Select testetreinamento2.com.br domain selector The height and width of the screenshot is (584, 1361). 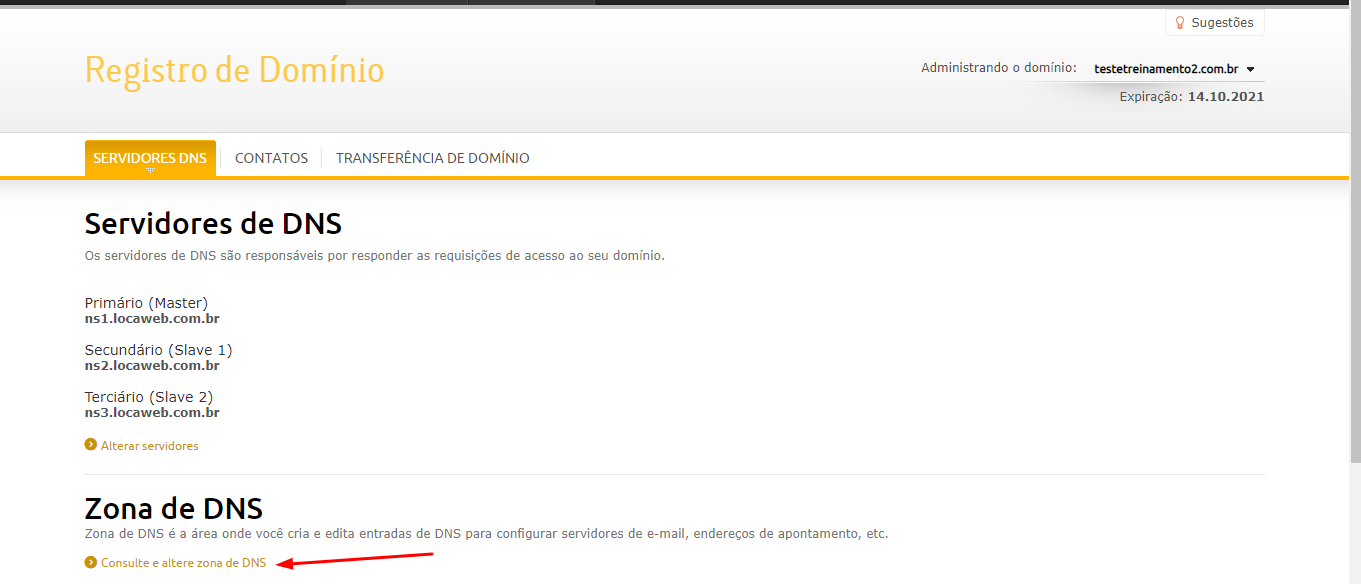(x=1174, y=69)
